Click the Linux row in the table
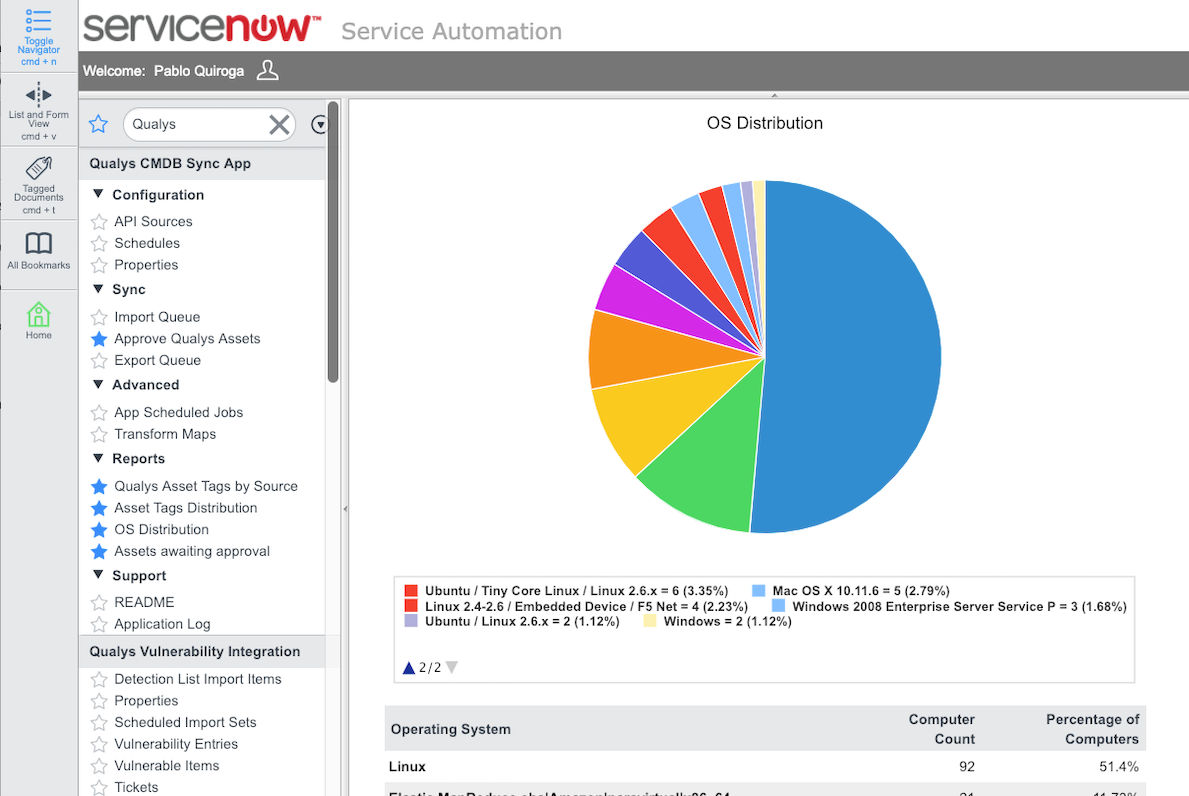This screenshot has width=1189, height=796. point(765,766)
